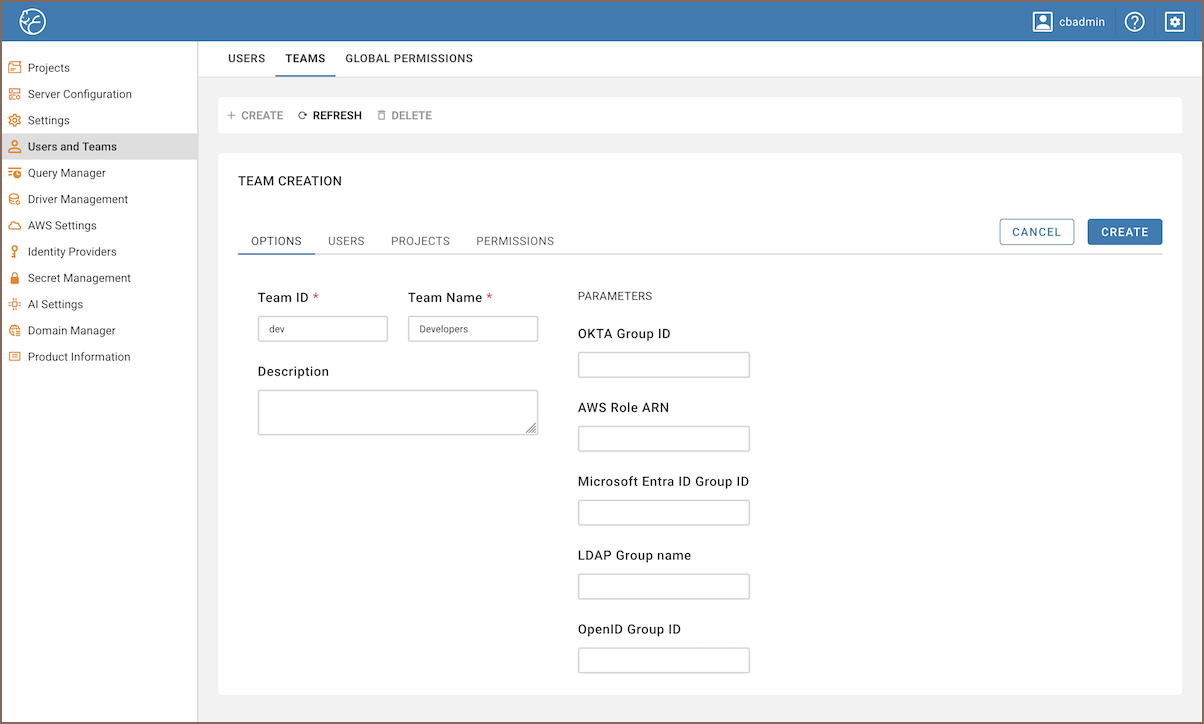Viewport: 1204px width, 724px height.
Task: Open the help question mark icon
Action: point(1134,21)
